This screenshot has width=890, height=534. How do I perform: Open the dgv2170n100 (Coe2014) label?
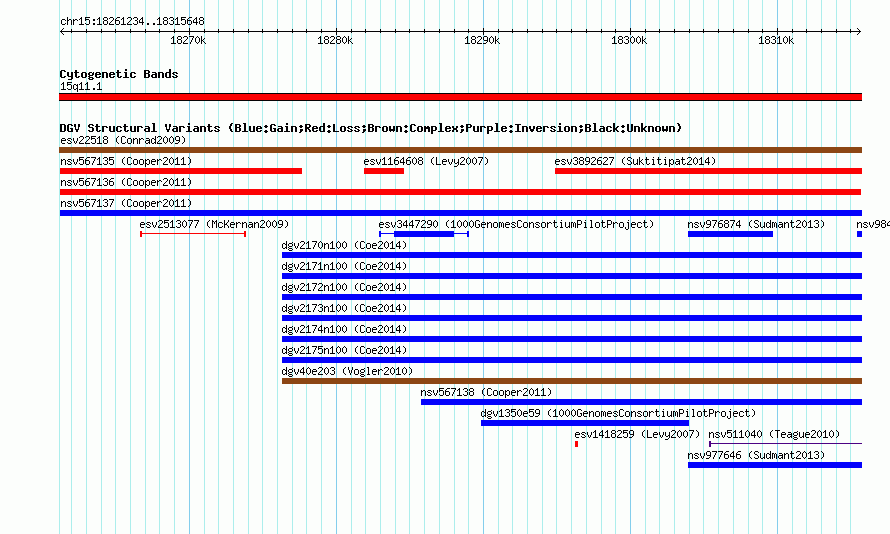click(x=344, y=246)
